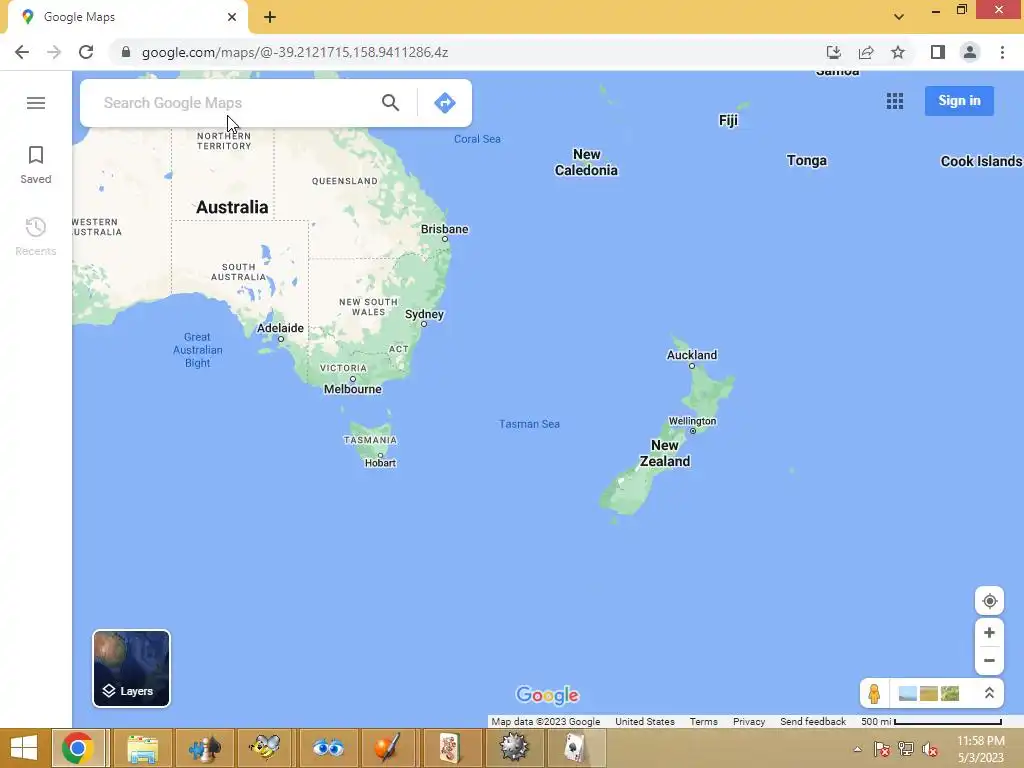Open the Google apps grid

tap(895, 101)
